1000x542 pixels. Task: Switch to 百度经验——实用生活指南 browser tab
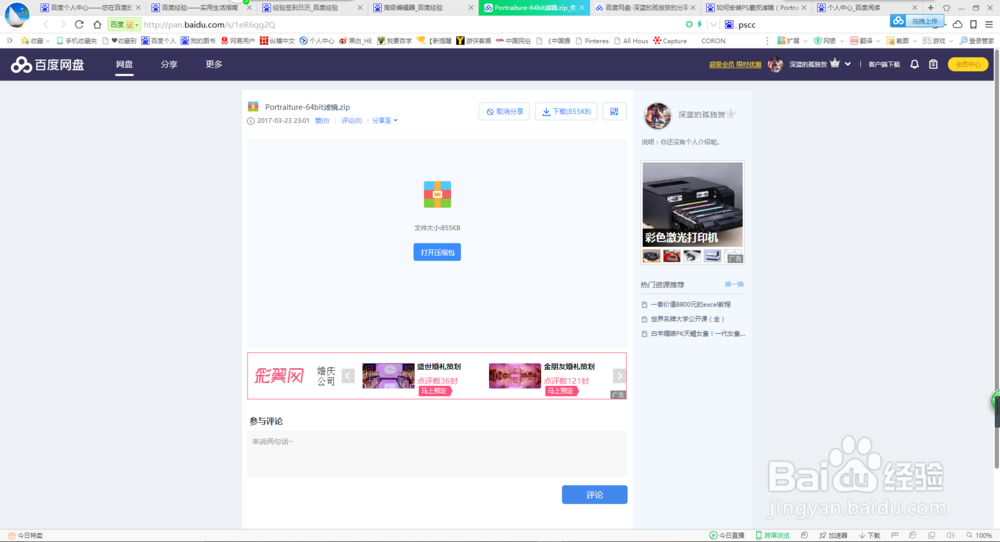pos(199,8)
